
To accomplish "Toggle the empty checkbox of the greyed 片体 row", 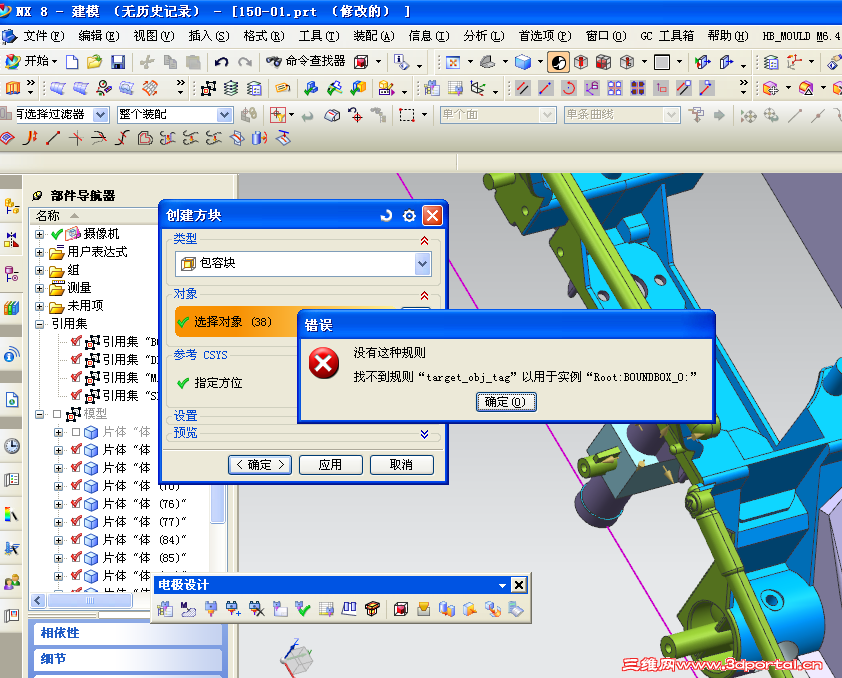I will (x=76, y=432).
